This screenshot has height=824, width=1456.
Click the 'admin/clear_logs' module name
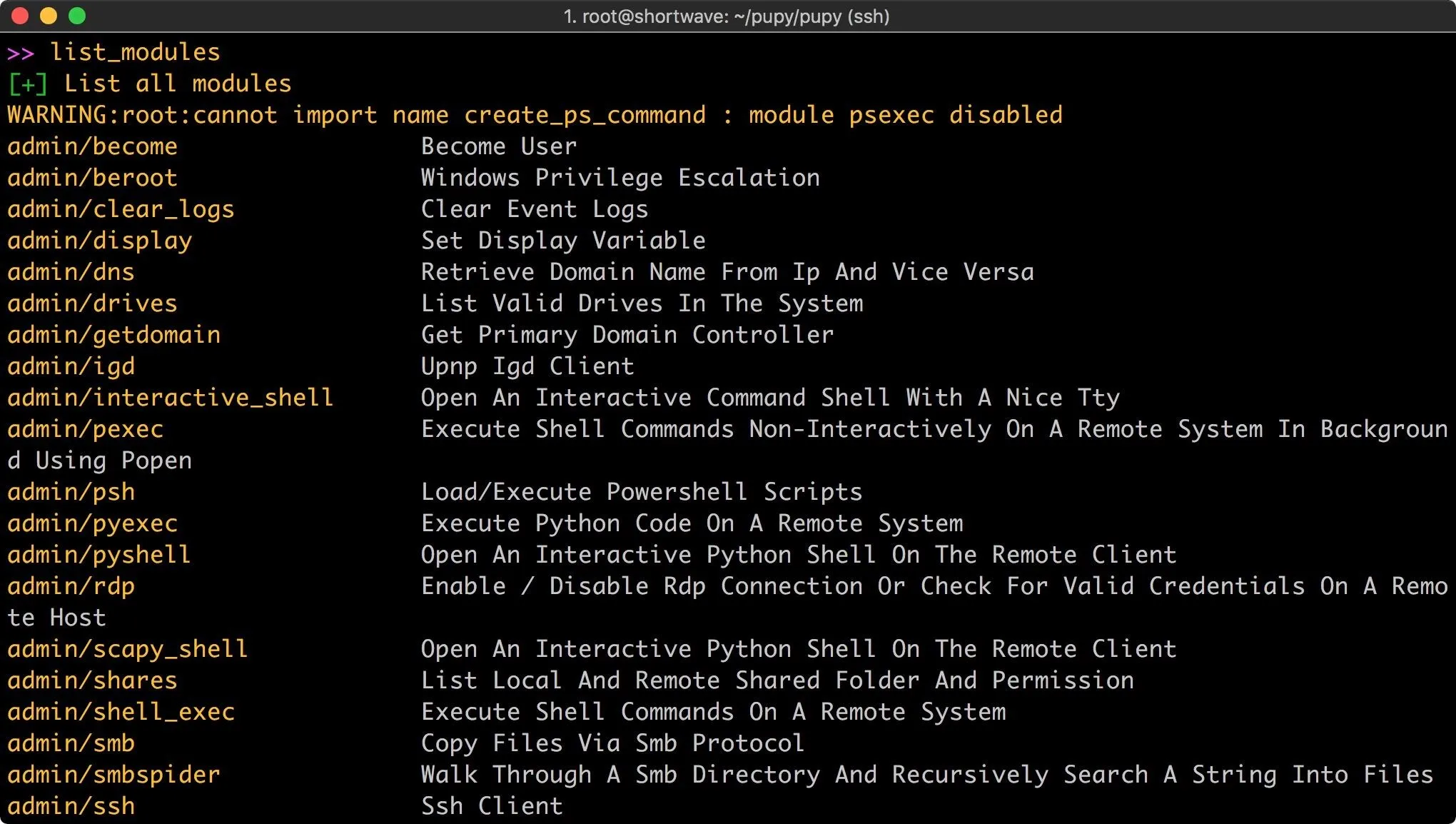tap(121, 209)
